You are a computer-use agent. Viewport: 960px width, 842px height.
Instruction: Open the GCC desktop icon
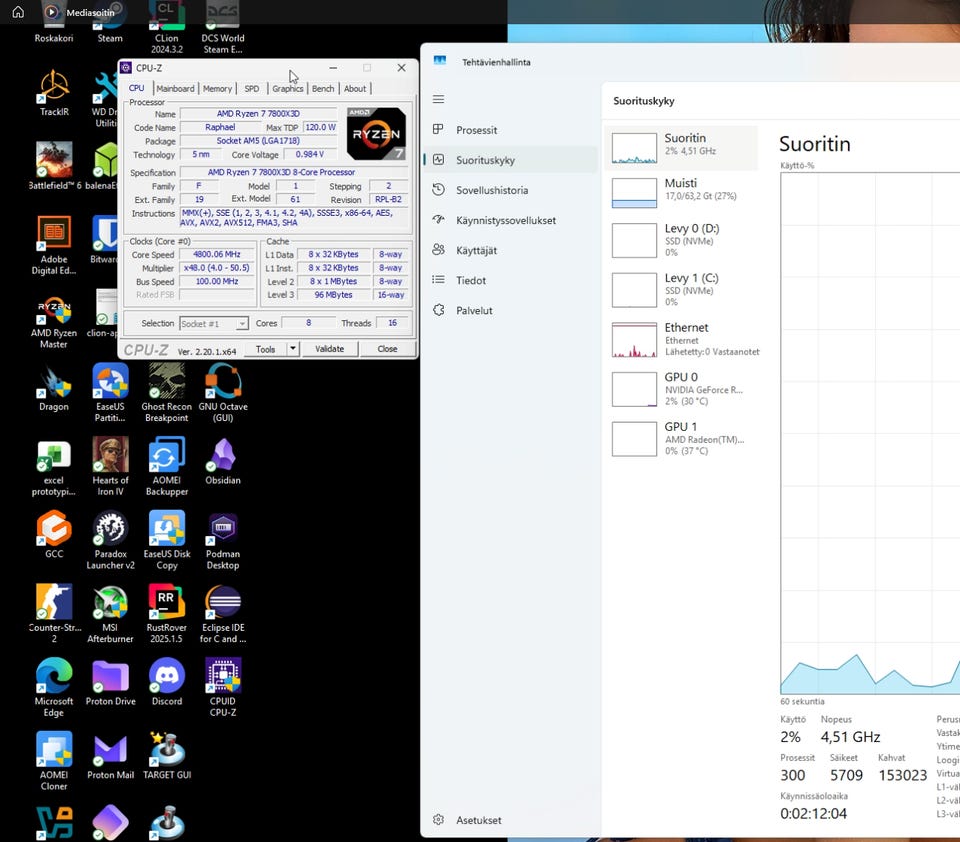(x=54, y=534)
